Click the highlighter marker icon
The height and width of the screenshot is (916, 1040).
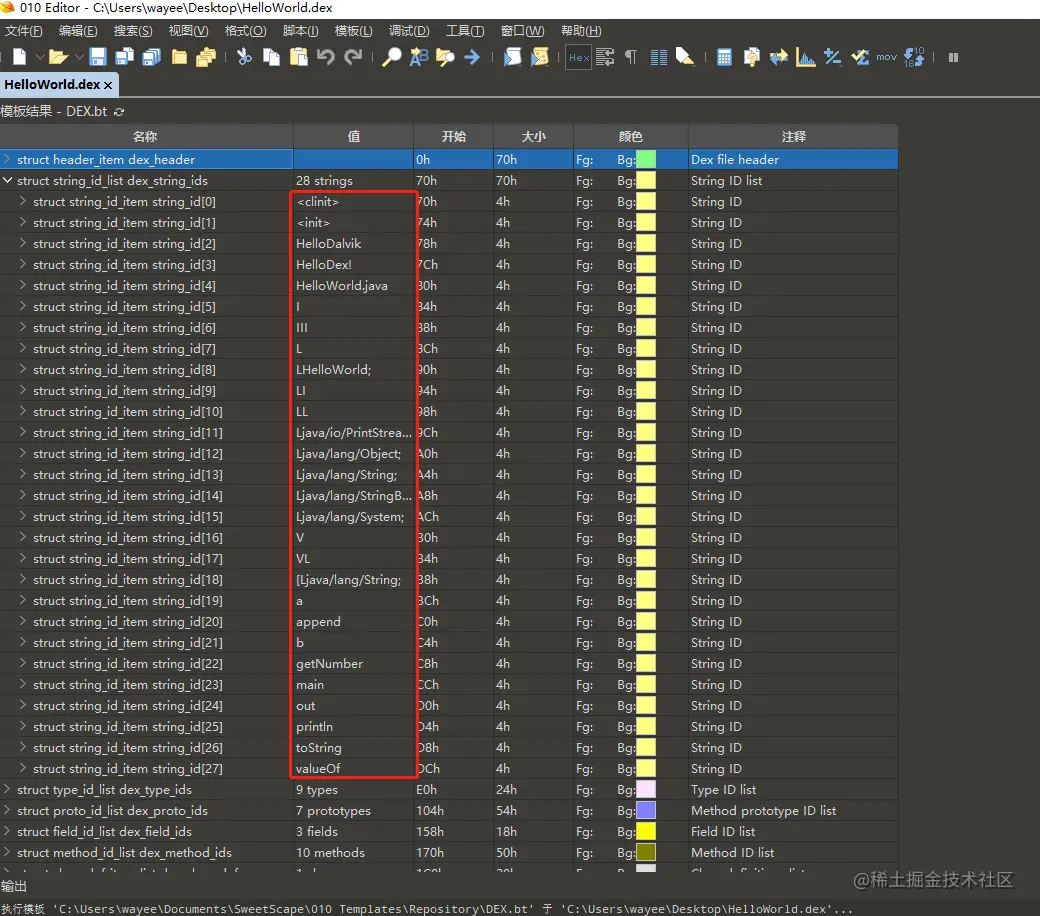click(685, 58)
